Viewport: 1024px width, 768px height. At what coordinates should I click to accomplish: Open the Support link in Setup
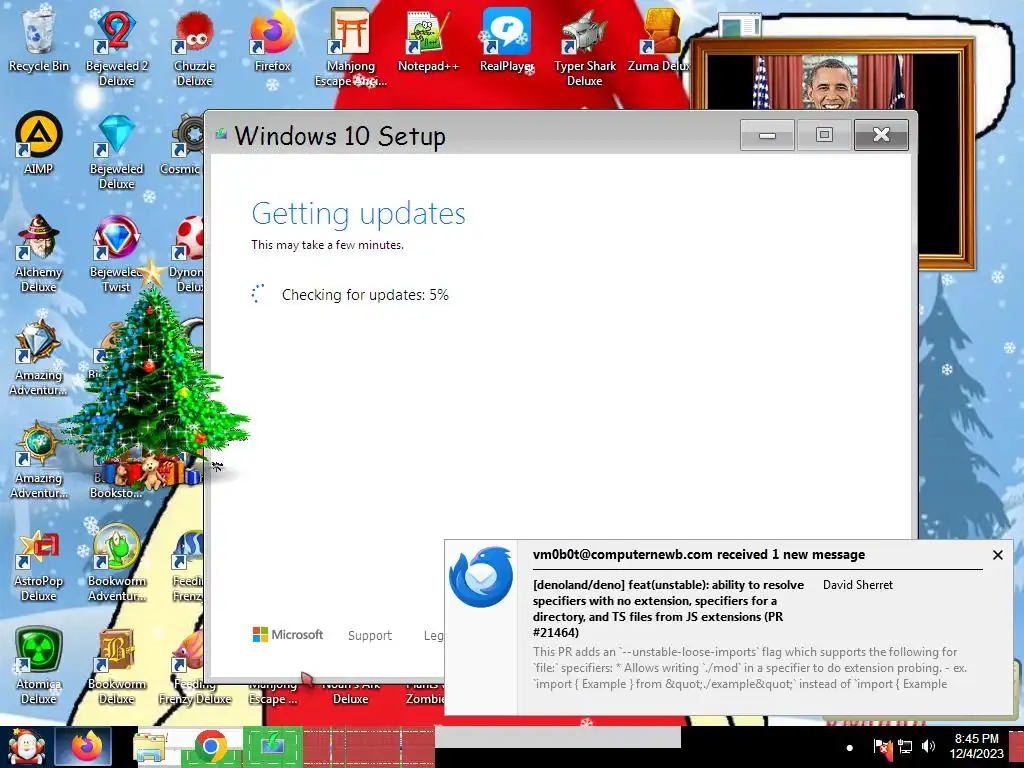(x=370, y=635)
